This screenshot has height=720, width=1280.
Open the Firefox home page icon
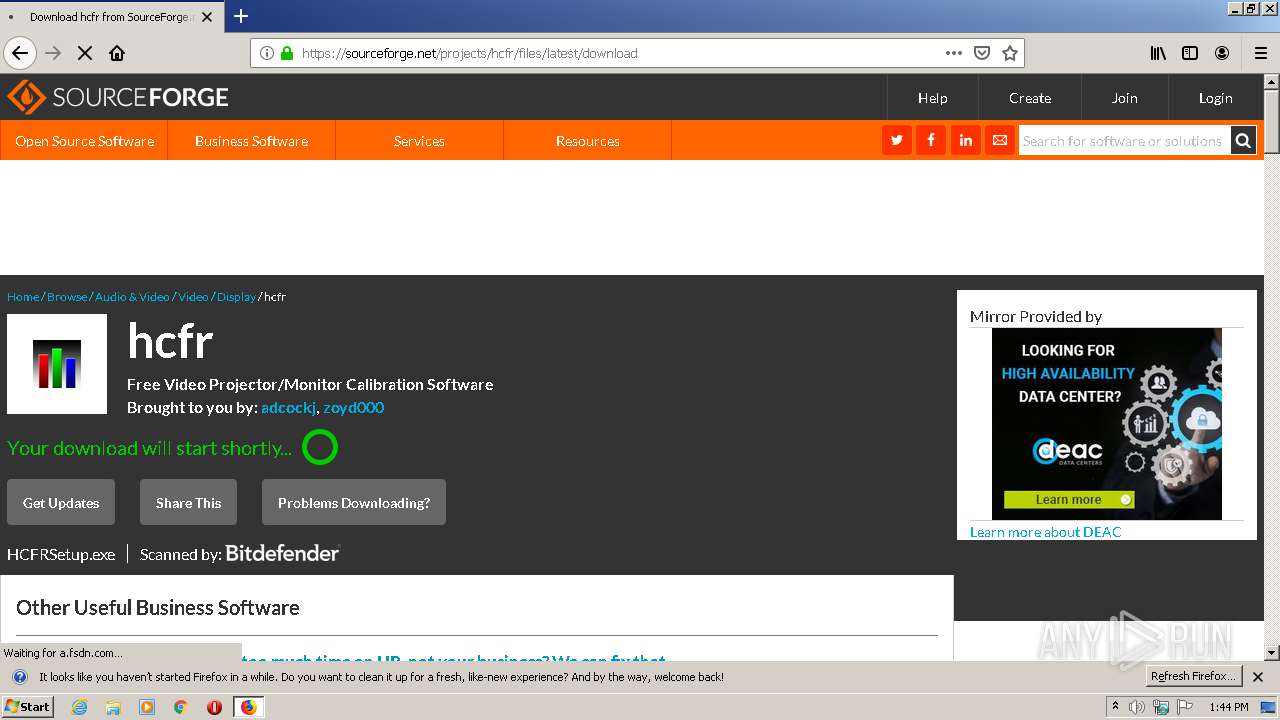[117, 53]
